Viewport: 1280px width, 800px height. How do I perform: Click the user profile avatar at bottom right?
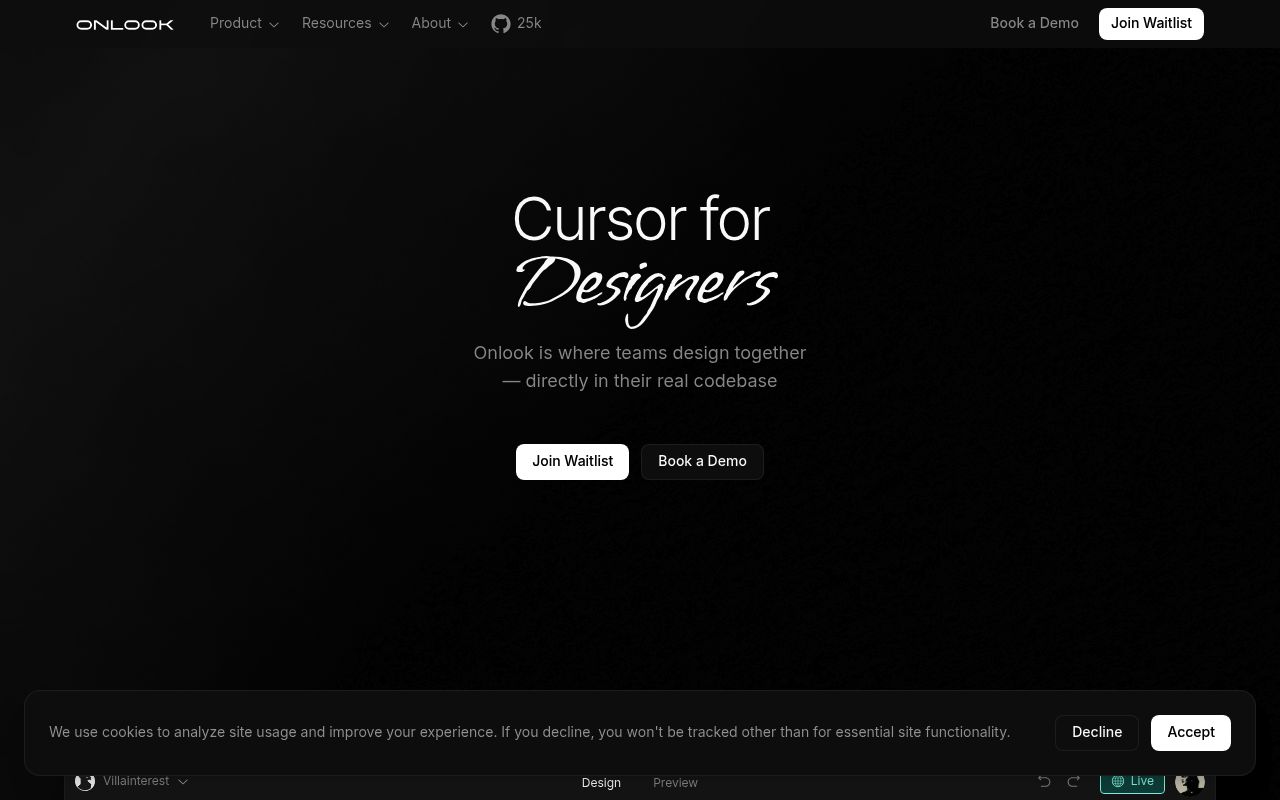[1189, 781]
